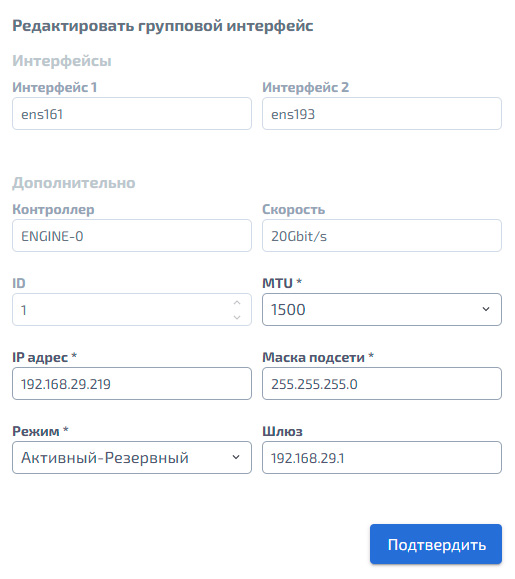Click the IP адрес * label
The width and height of the screenshot is (515, 579).
click(x=44, y=357)
